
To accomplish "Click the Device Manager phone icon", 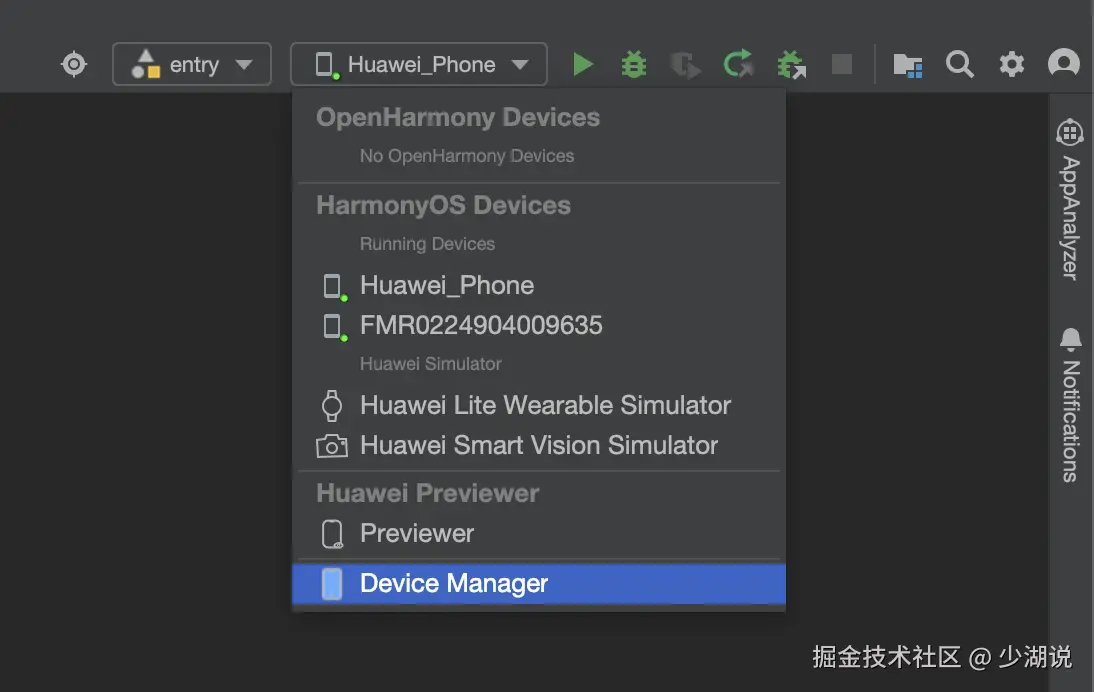I will [332, 584].
